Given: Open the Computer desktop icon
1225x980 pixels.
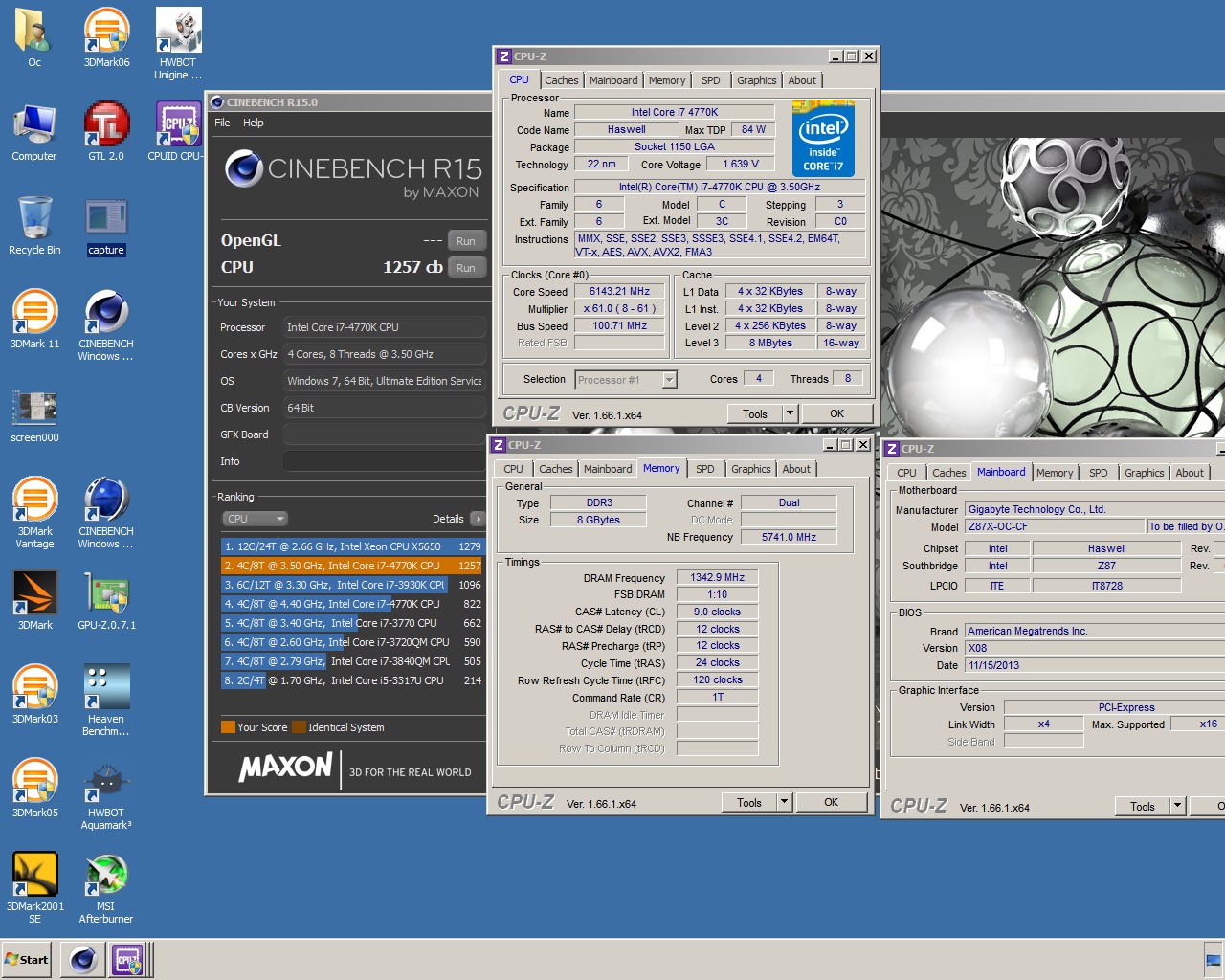Looking at the screenshot, I should 34,132.
